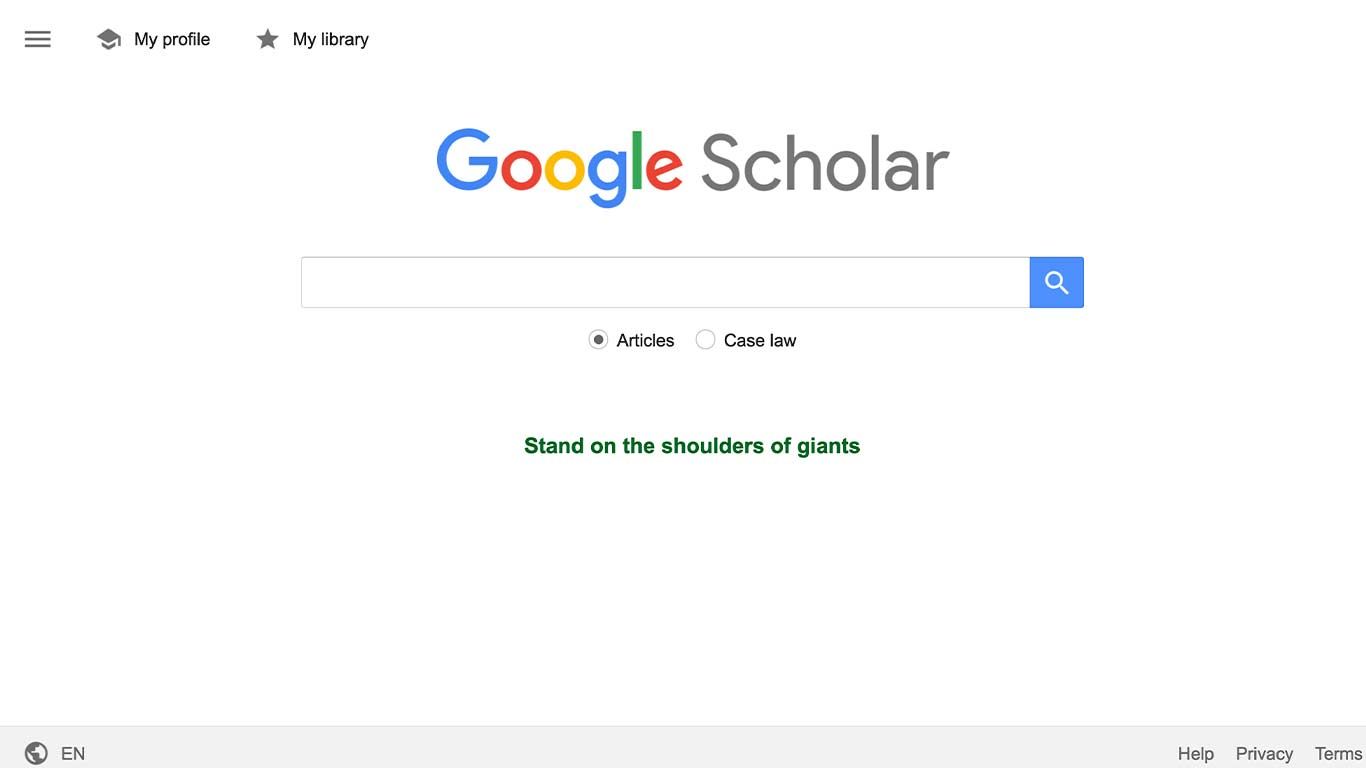Click the 'Stand on the shoulders of giants' tagline
1366x768 pixels.
(x=692, y=446)
